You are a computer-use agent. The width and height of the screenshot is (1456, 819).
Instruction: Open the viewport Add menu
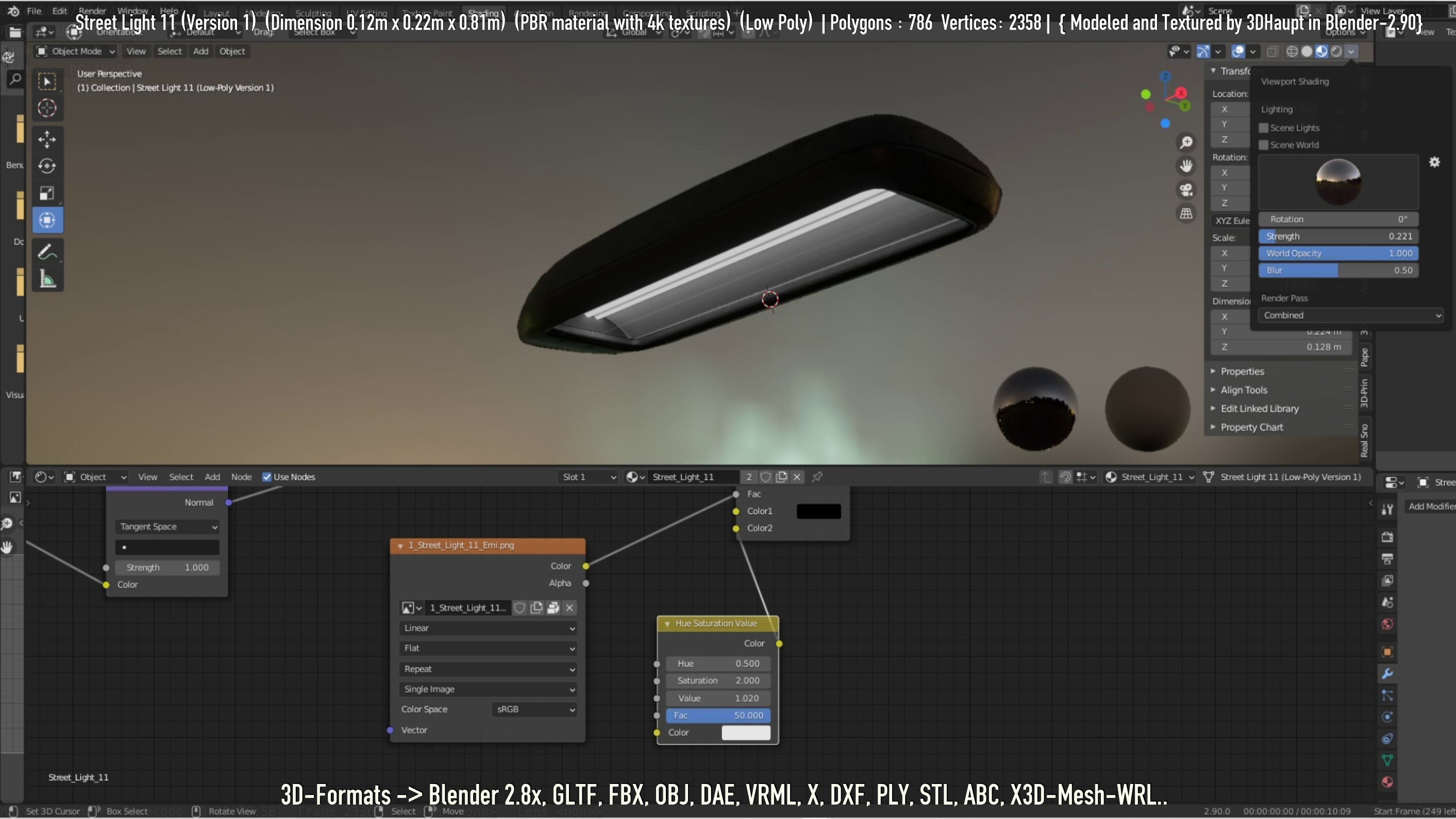[x=200, y=52]
